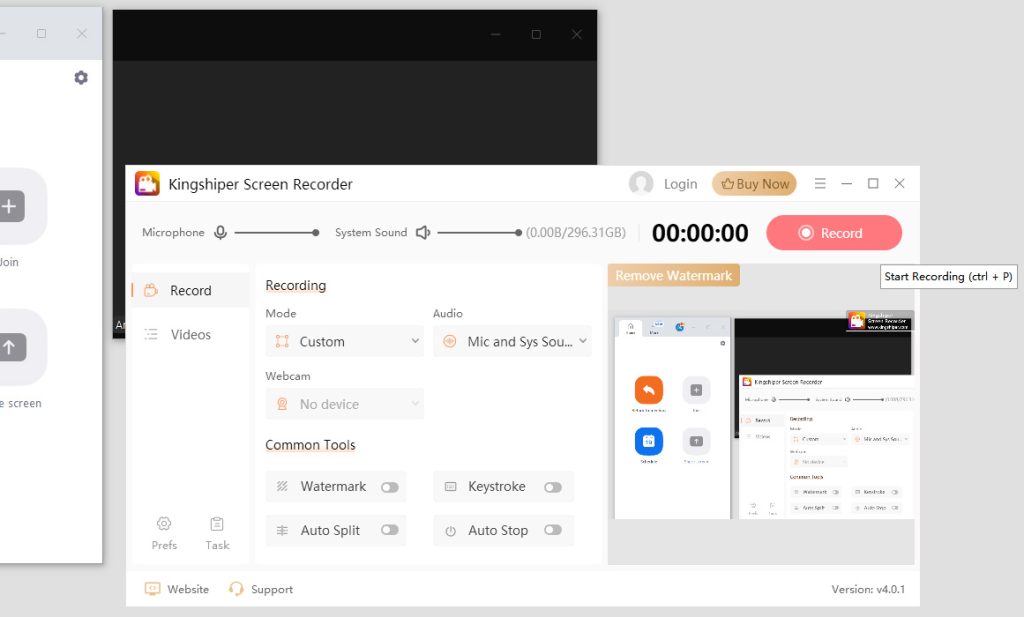Toggle the Watermark switch on
This screenshot has width=1024, height=617.
(390, 487)
